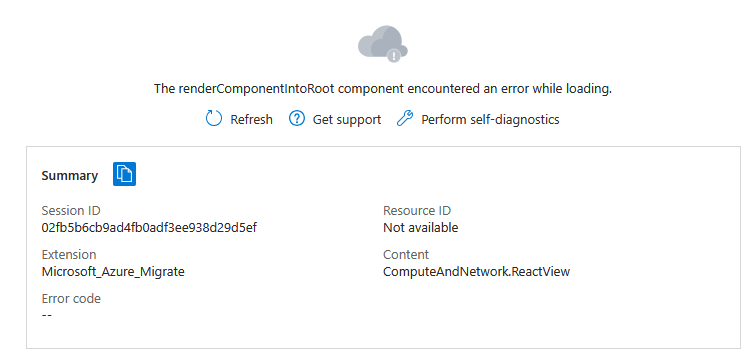Click the circular Refresh arrow icon

coord(213,118)
